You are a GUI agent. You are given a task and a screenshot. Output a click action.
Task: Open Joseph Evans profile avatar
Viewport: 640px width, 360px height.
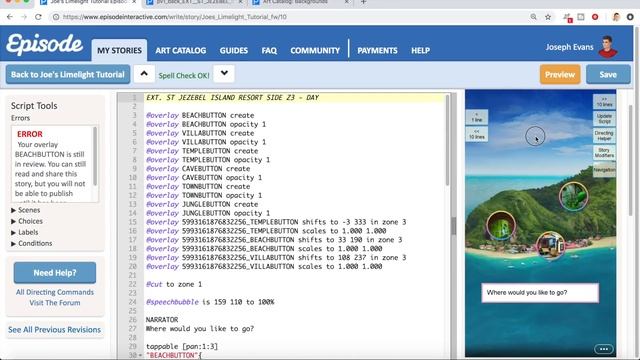(608, 47)
